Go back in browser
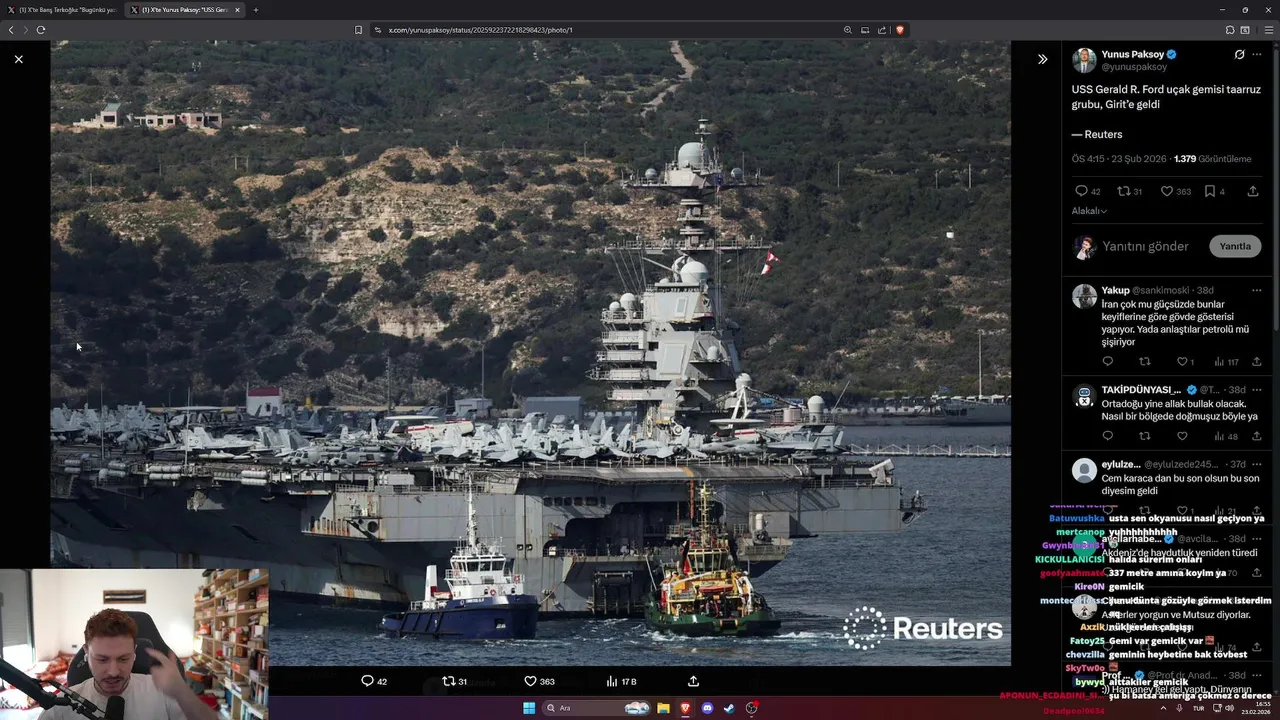The width and height of the screenshot is (1280, 720). coord(11,30)
